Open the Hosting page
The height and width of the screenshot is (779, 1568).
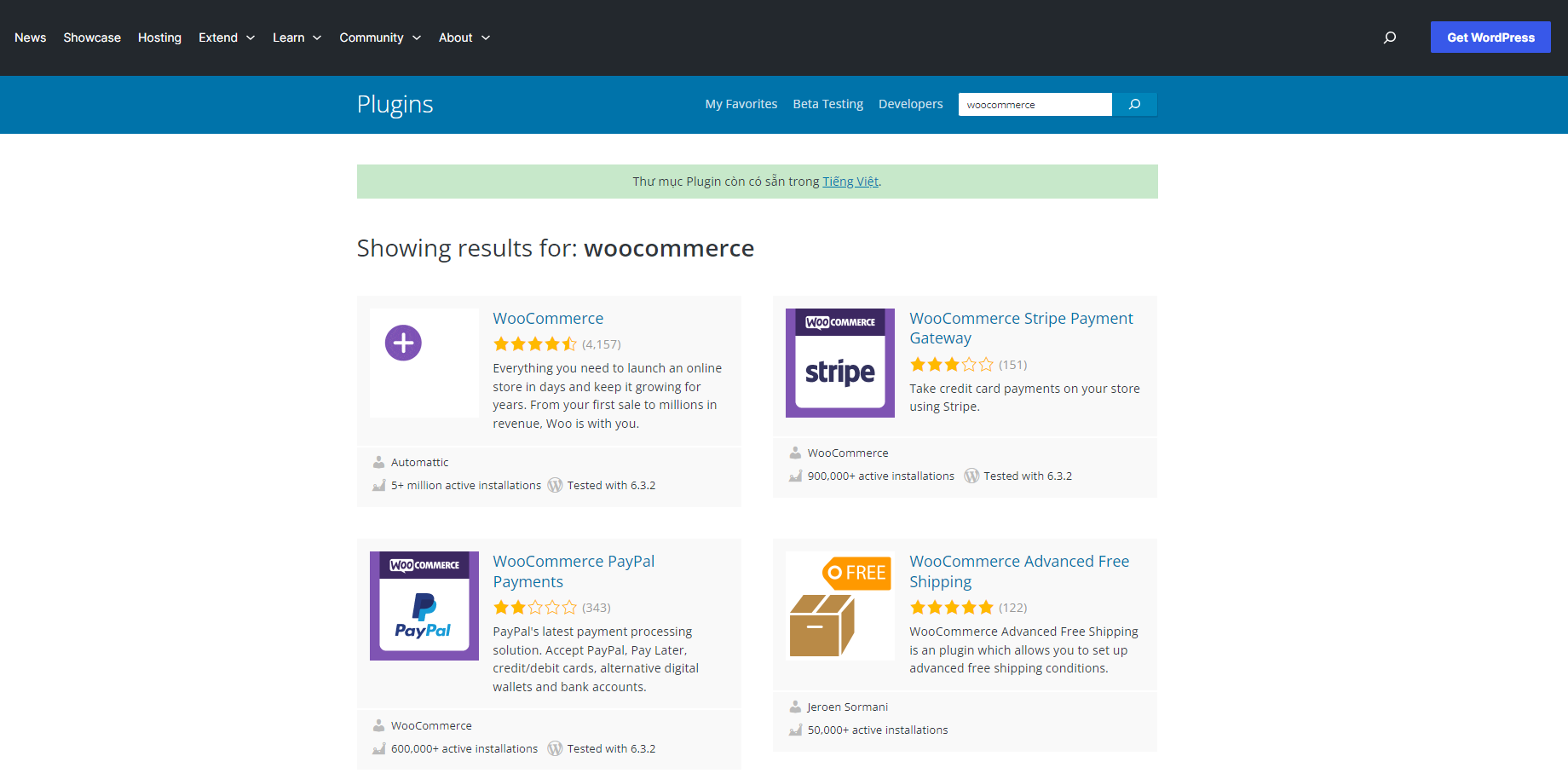point(159,38)
